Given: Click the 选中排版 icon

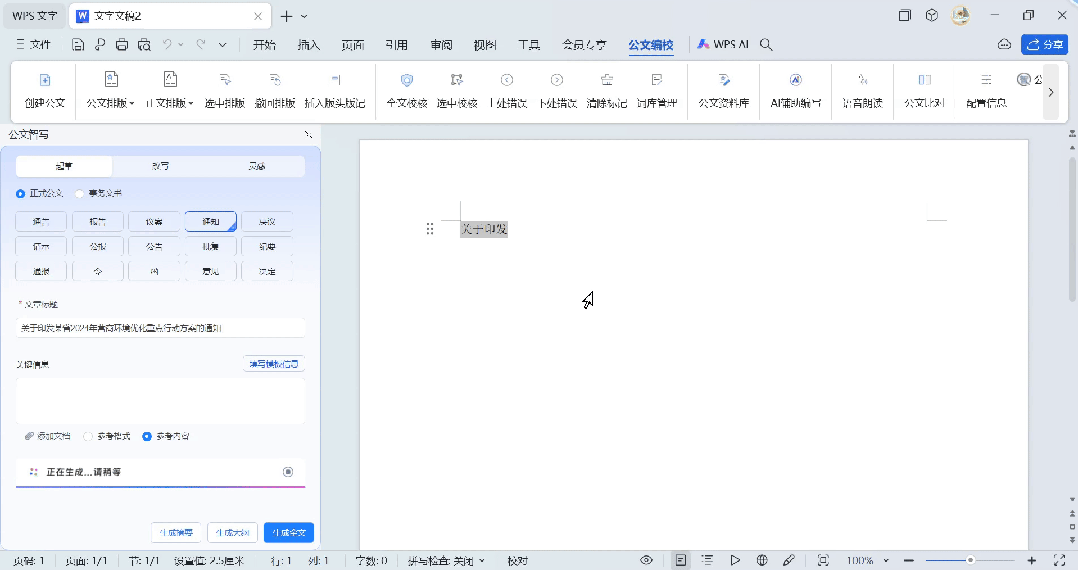Looking at the screenshot, I should click(225, 91).
